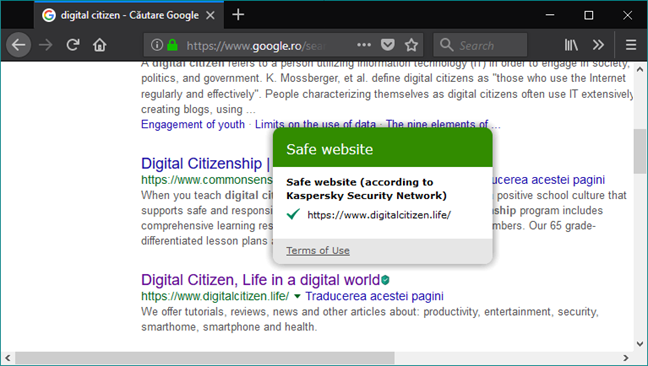Image resolution: width=648 pixels, height=366 pixels.
Task: Click the horizontal scrollbar thumb
Action: tap(205, 358)
